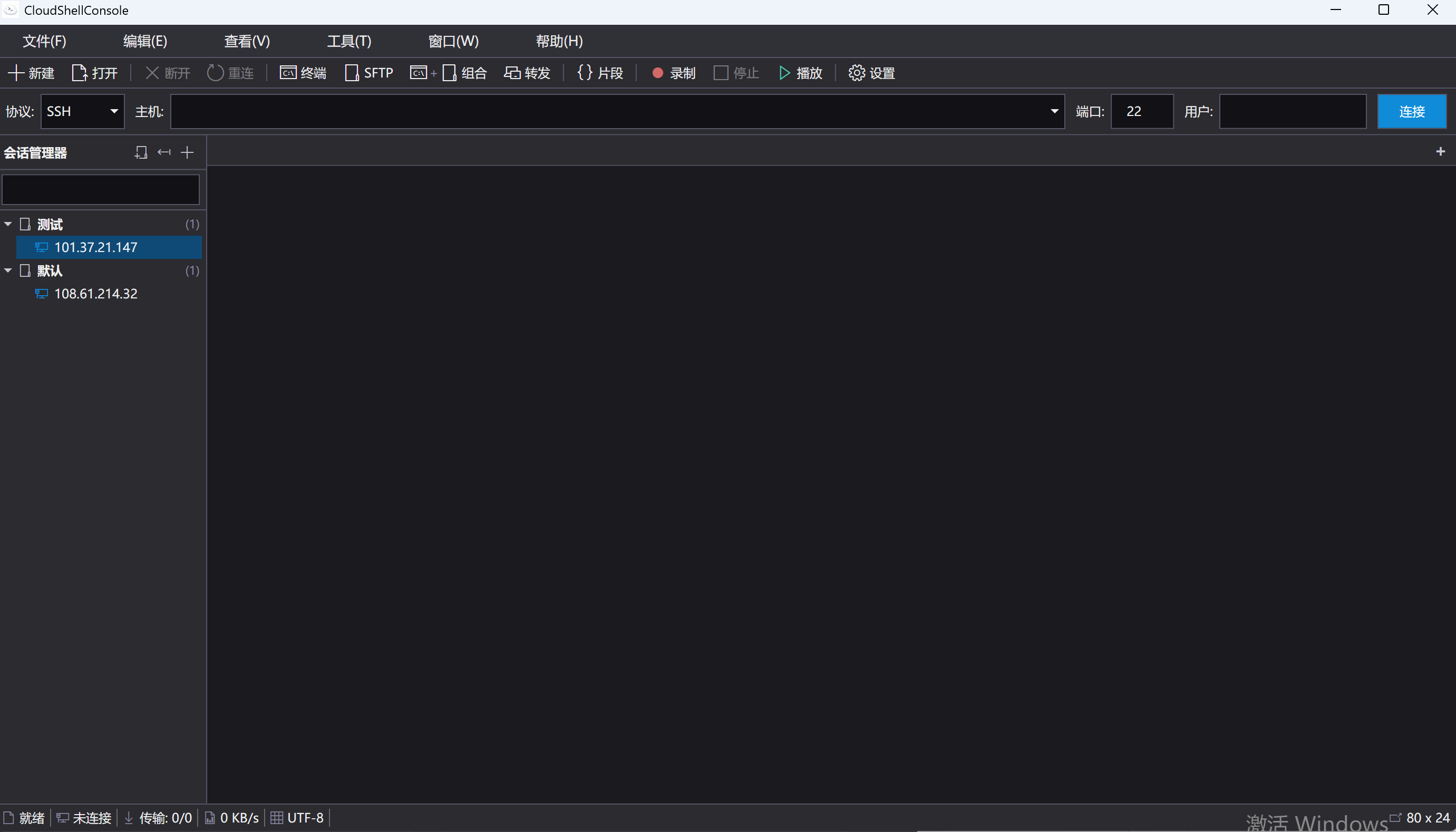Click the port input showing 22
The image size is (1456, 832).
pyautogui.click(x=1141, y=111)
